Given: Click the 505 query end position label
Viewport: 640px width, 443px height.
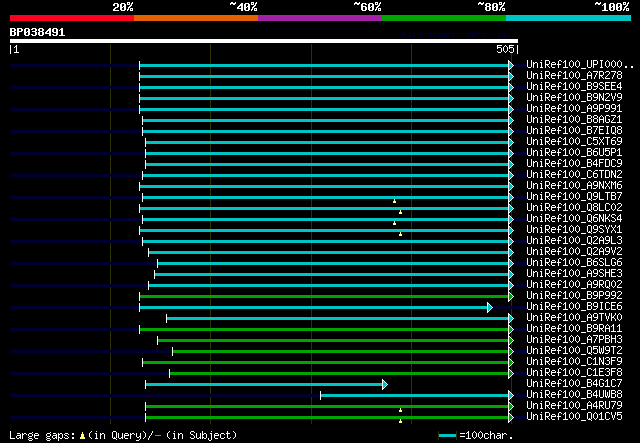Looking at the screenshot, I should pyautogui.click(x=505, y=49).
